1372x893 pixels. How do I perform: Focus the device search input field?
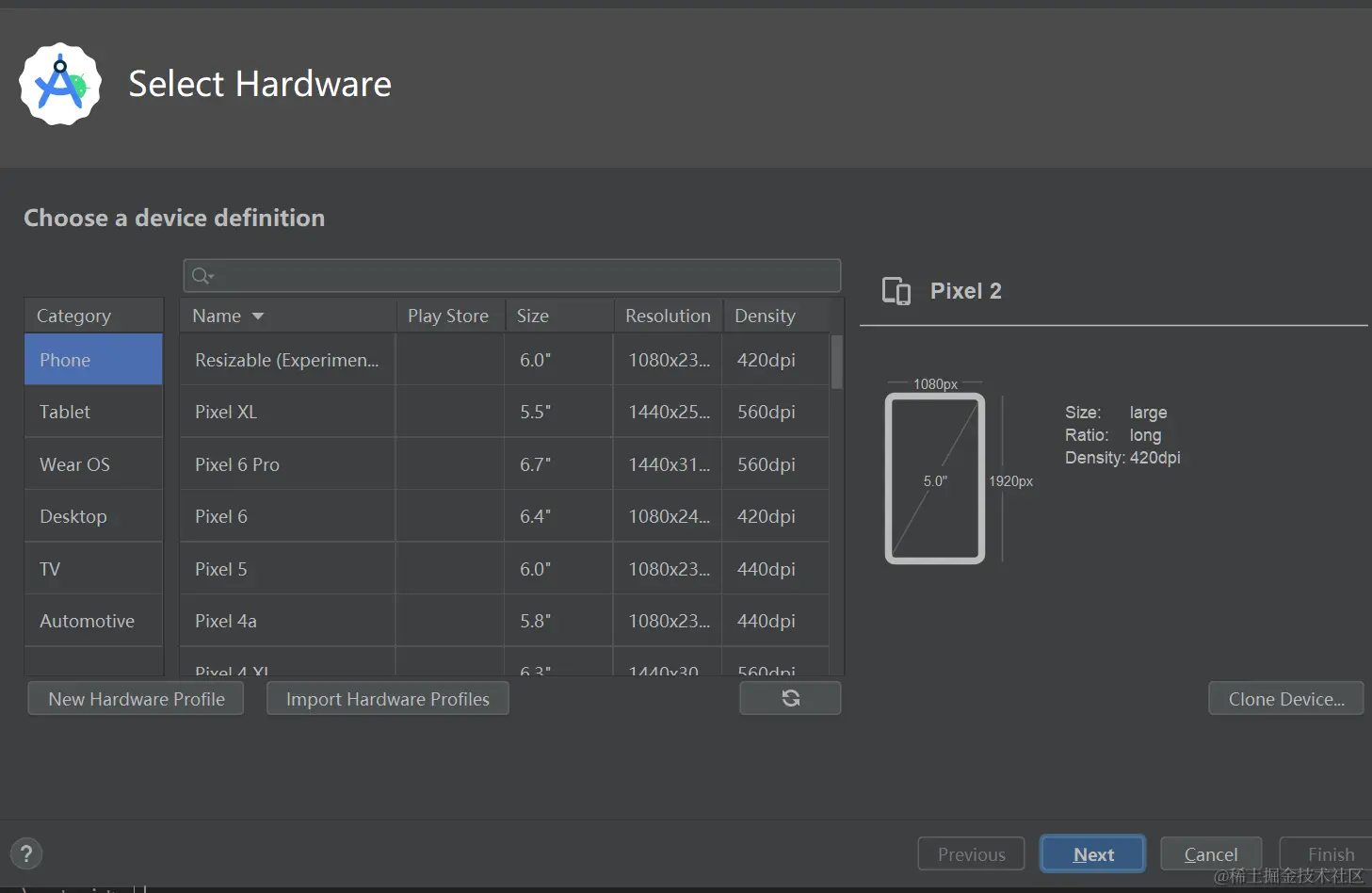(x=527, y=276)
